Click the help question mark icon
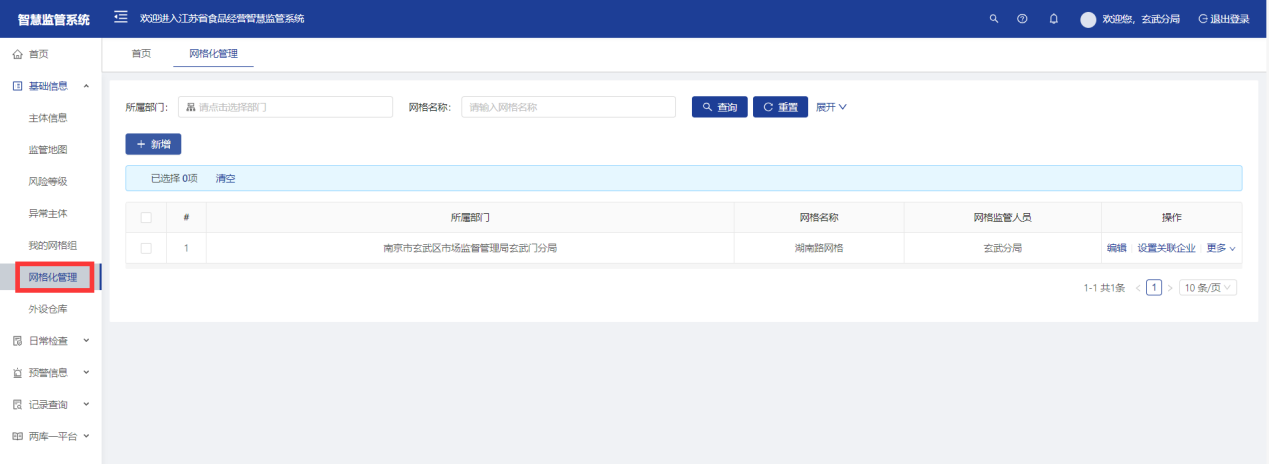The image size is (1269, 464). (x=1022, y=19)
